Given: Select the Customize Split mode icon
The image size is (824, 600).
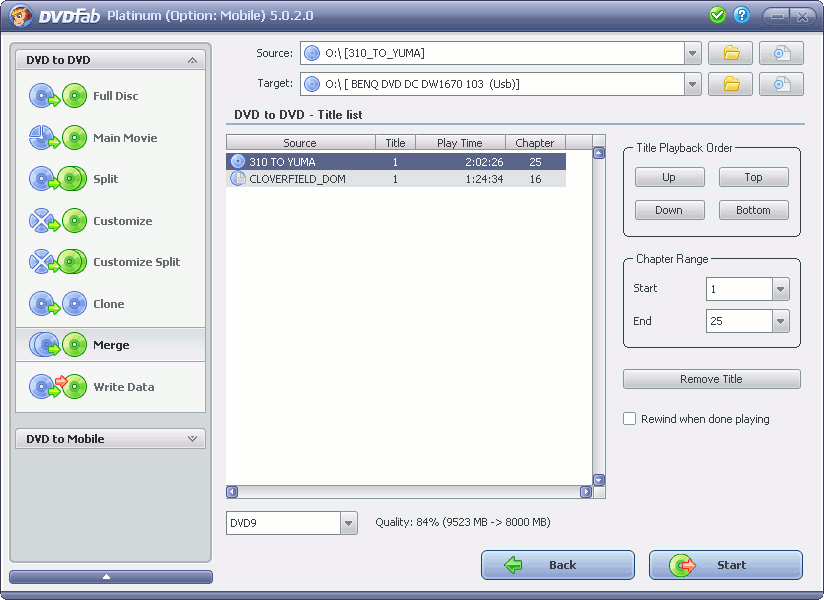Looking at the screenshot, I should 58,262.
